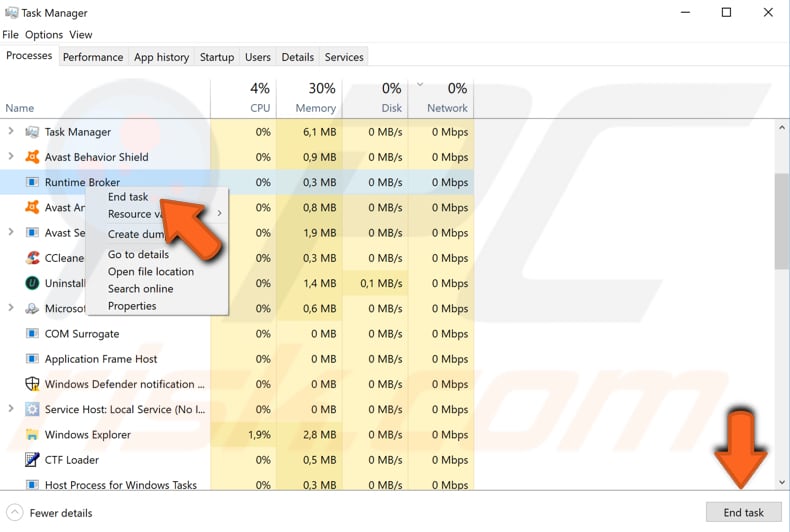Select the CTF Loader row name
The image size is (790, 532).
coord(72,459)
